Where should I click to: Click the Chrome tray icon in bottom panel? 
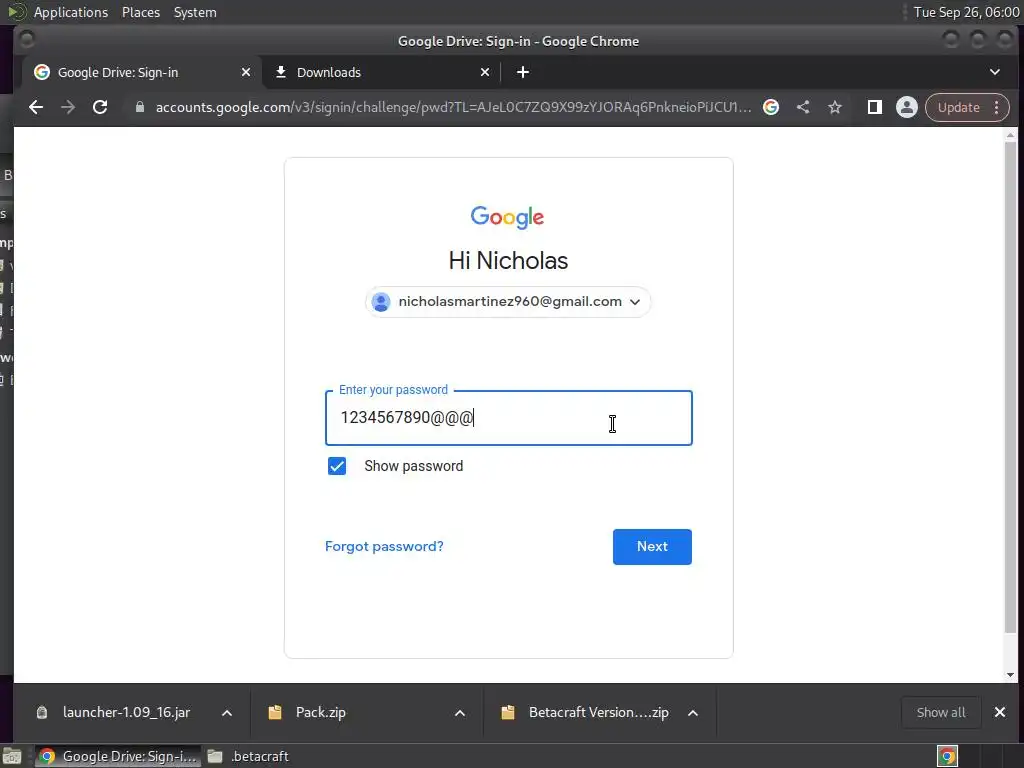point(947,756)
